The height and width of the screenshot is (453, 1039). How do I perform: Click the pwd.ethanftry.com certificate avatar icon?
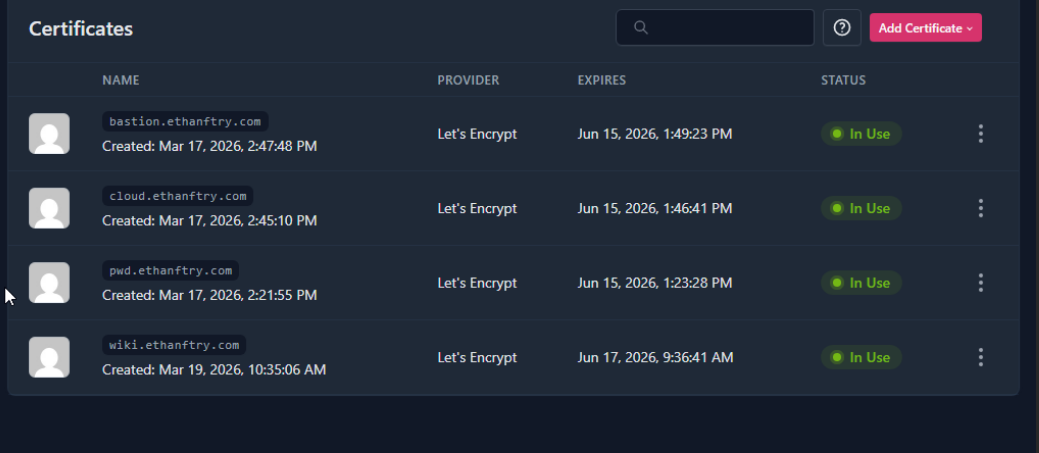point(49,283)
